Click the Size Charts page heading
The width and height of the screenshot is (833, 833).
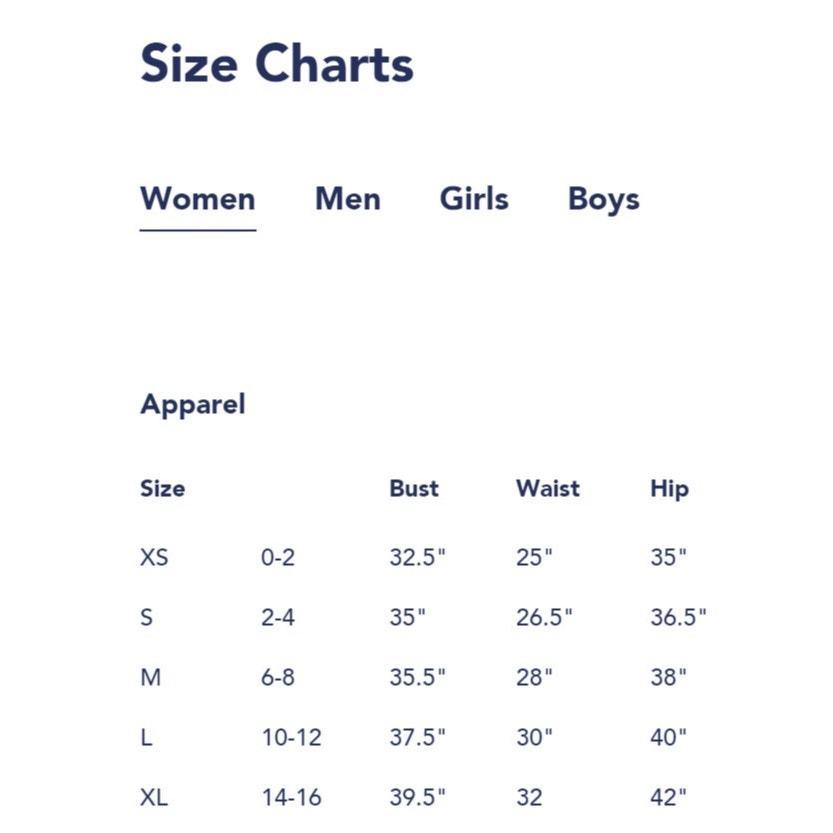(x=277, y=64)
